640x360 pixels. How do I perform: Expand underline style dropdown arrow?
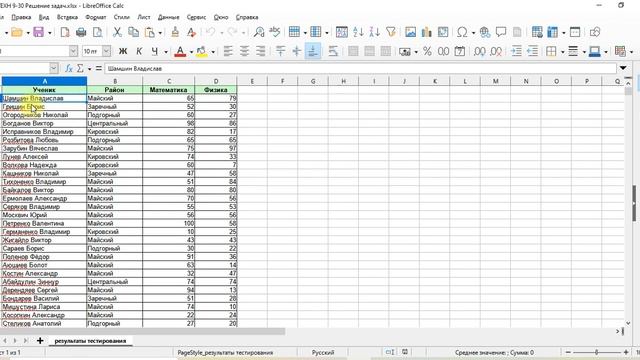[x=166, y=52]
